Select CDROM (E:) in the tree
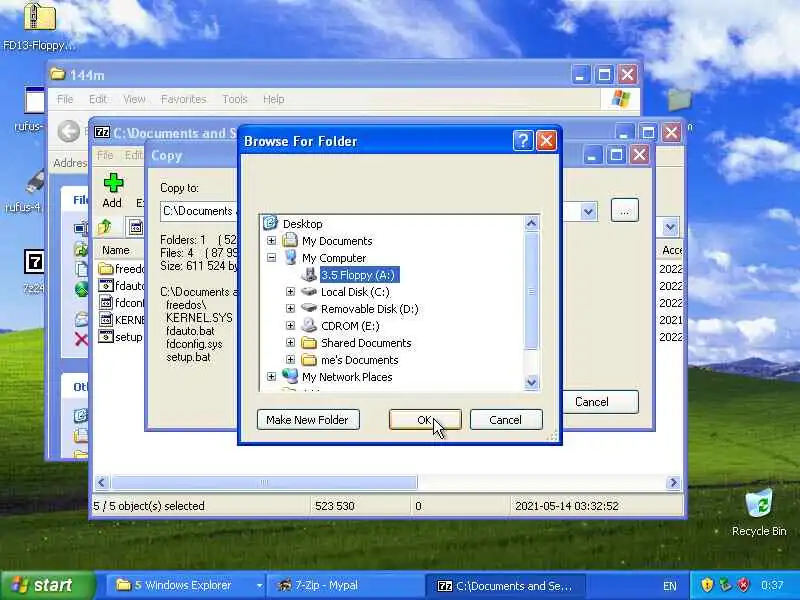Screen dimensions: 800x600 [350, 326]
